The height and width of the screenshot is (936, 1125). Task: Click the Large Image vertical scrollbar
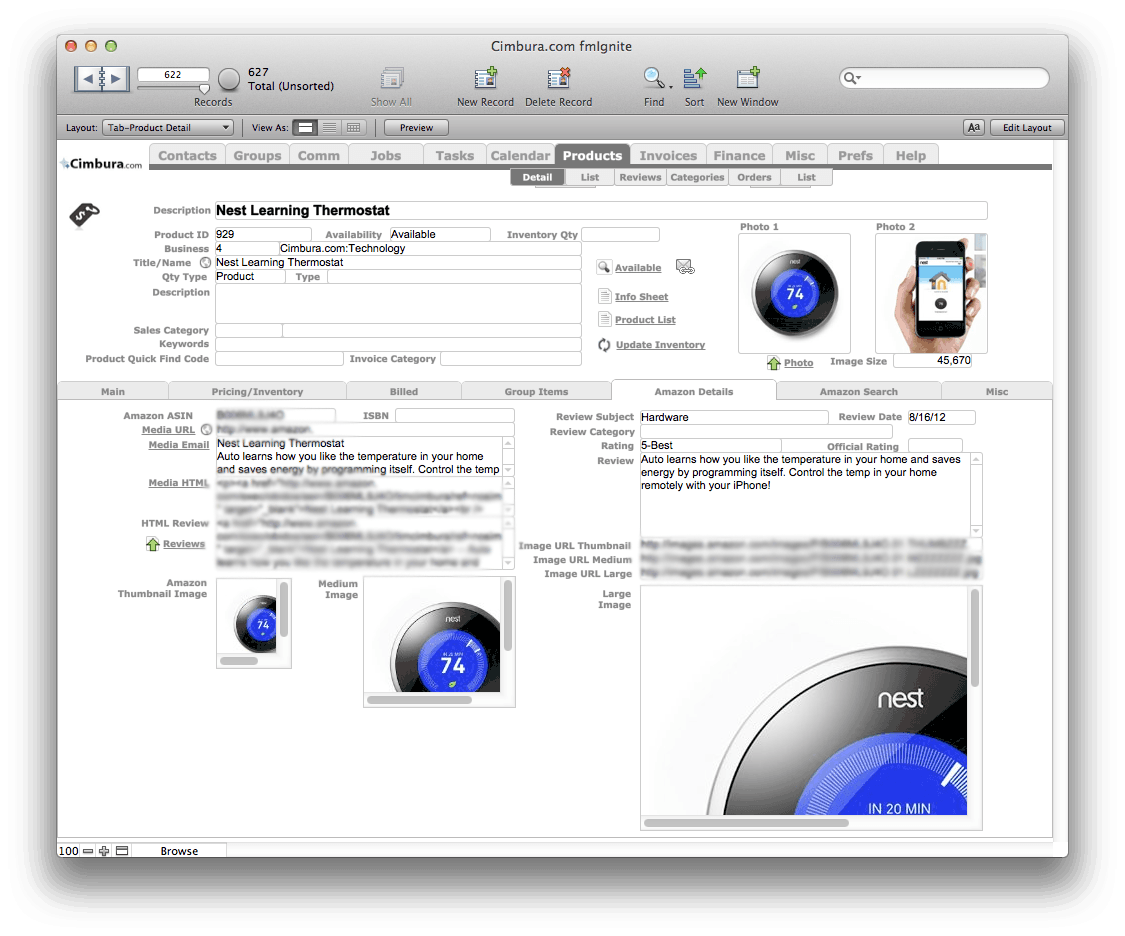(x=974, y=638)
